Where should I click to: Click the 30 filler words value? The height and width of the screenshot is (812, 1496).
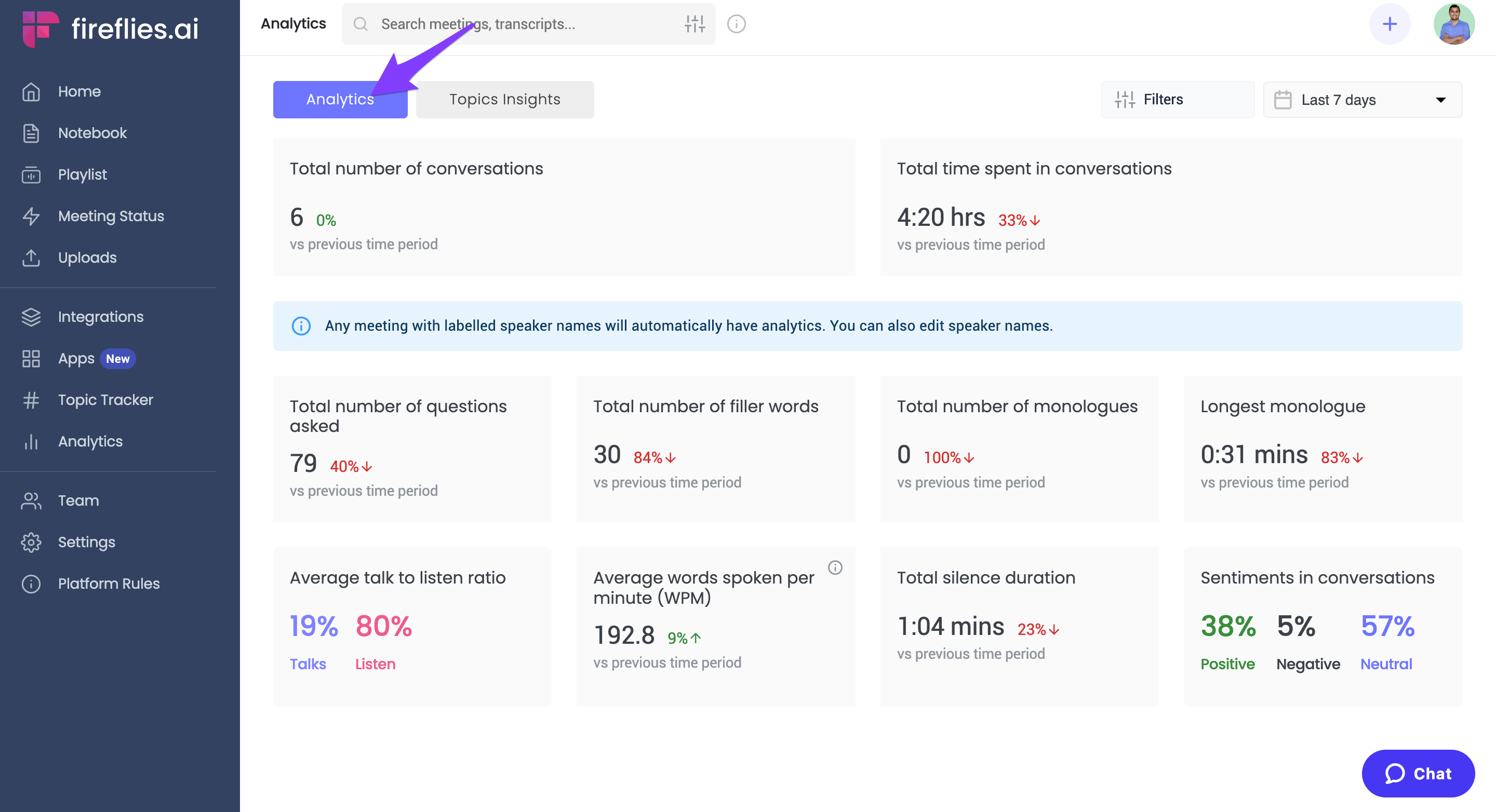click(x=607, y=455)
